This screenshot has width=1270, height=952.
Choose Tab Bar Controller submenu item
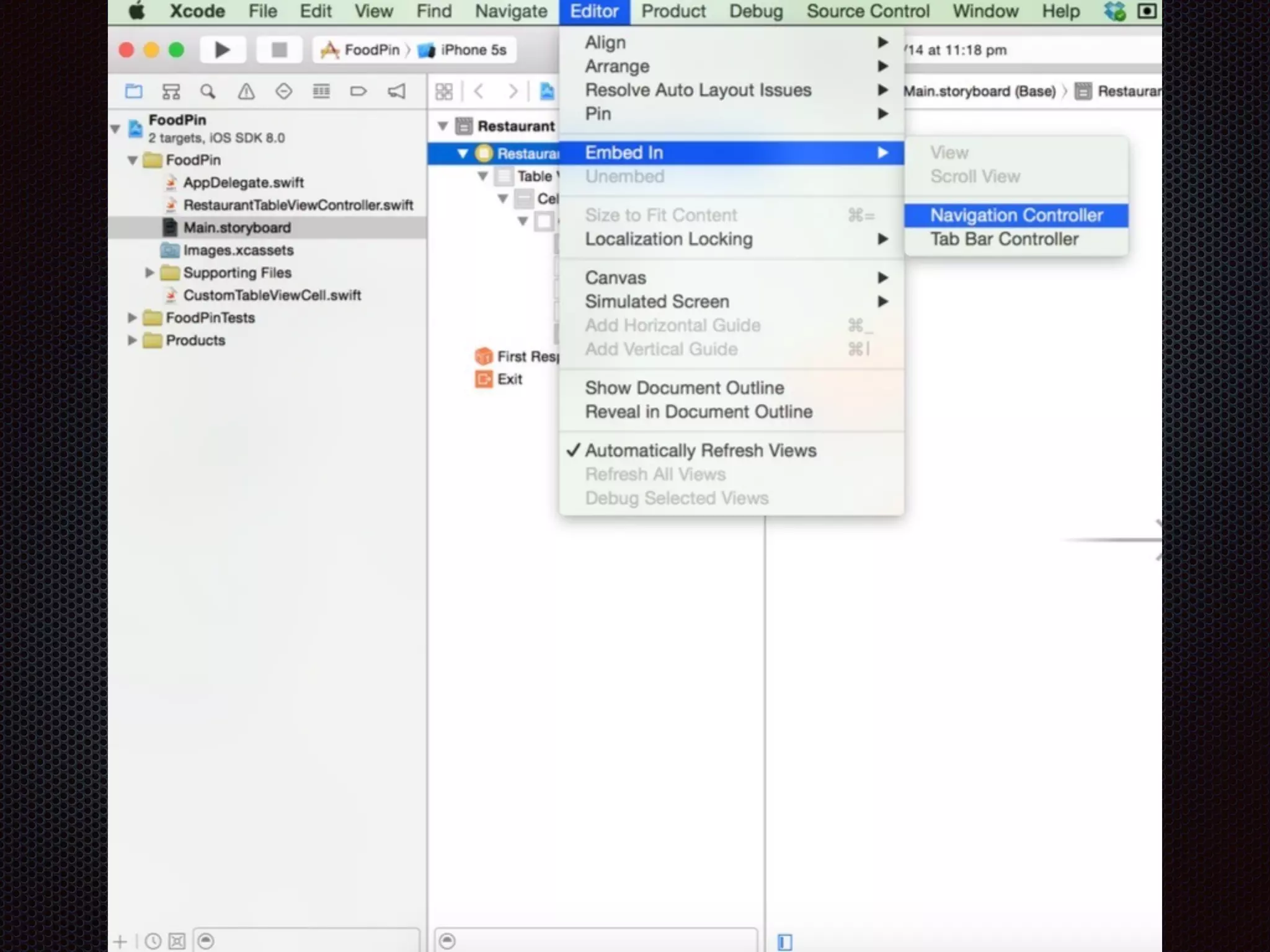pyautogui.click(x=1004, y=239)
